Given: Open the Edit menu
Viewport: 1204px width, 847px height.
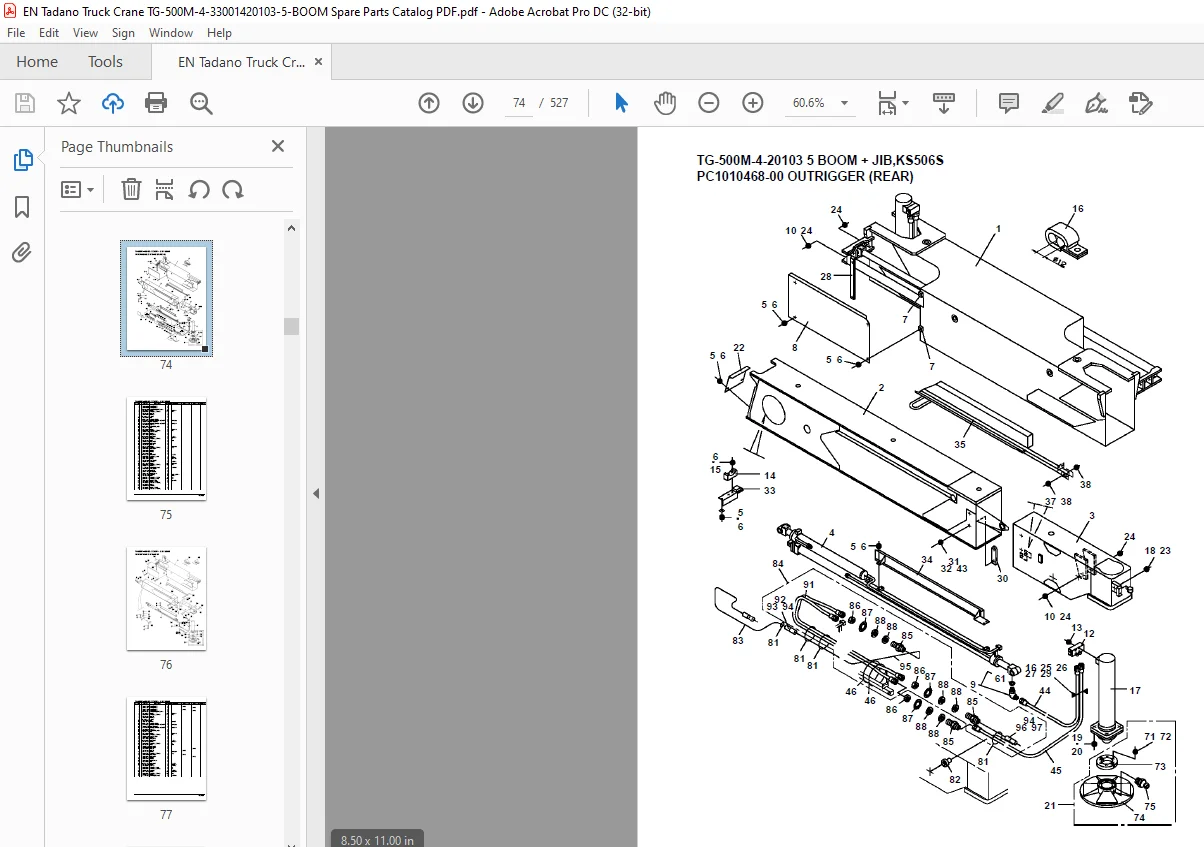Looking at the screenshot, I should 49,33.
